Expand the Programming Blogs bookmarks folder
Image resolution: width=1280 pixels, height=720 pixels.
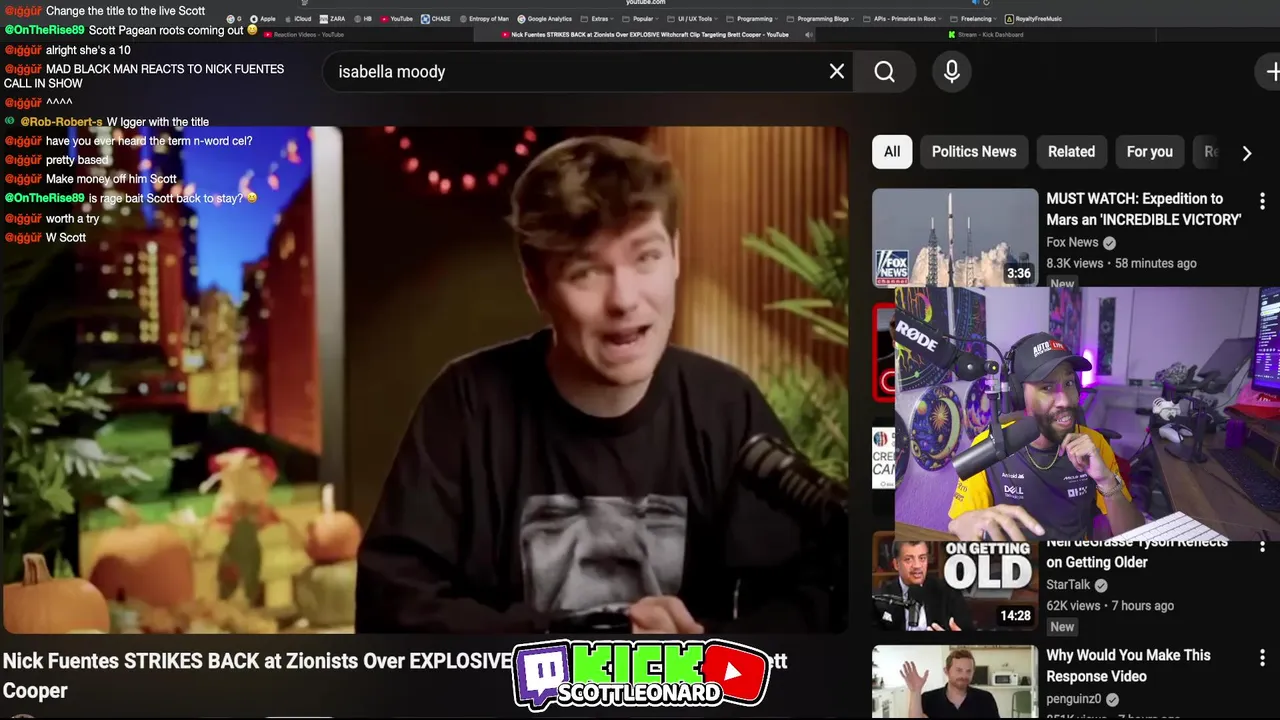pyautogui.click(x=820, y=19)
